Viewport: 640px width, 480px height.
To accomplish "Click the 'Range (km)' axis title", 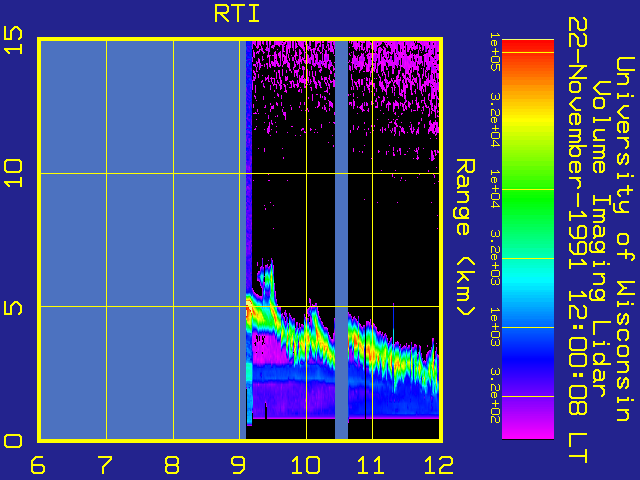I will 465,238.
